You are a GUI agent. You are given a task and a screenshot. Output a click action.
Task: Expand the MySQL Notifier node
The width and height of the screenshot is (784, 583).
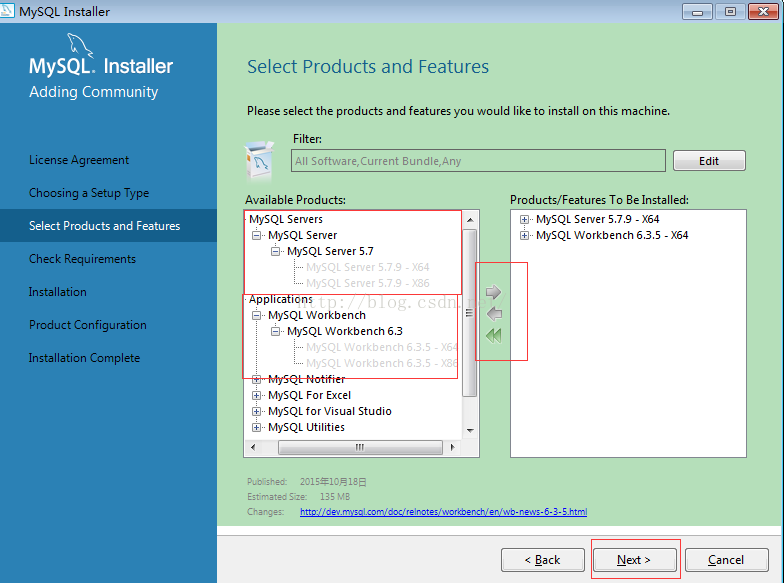[x=256, y=379]
